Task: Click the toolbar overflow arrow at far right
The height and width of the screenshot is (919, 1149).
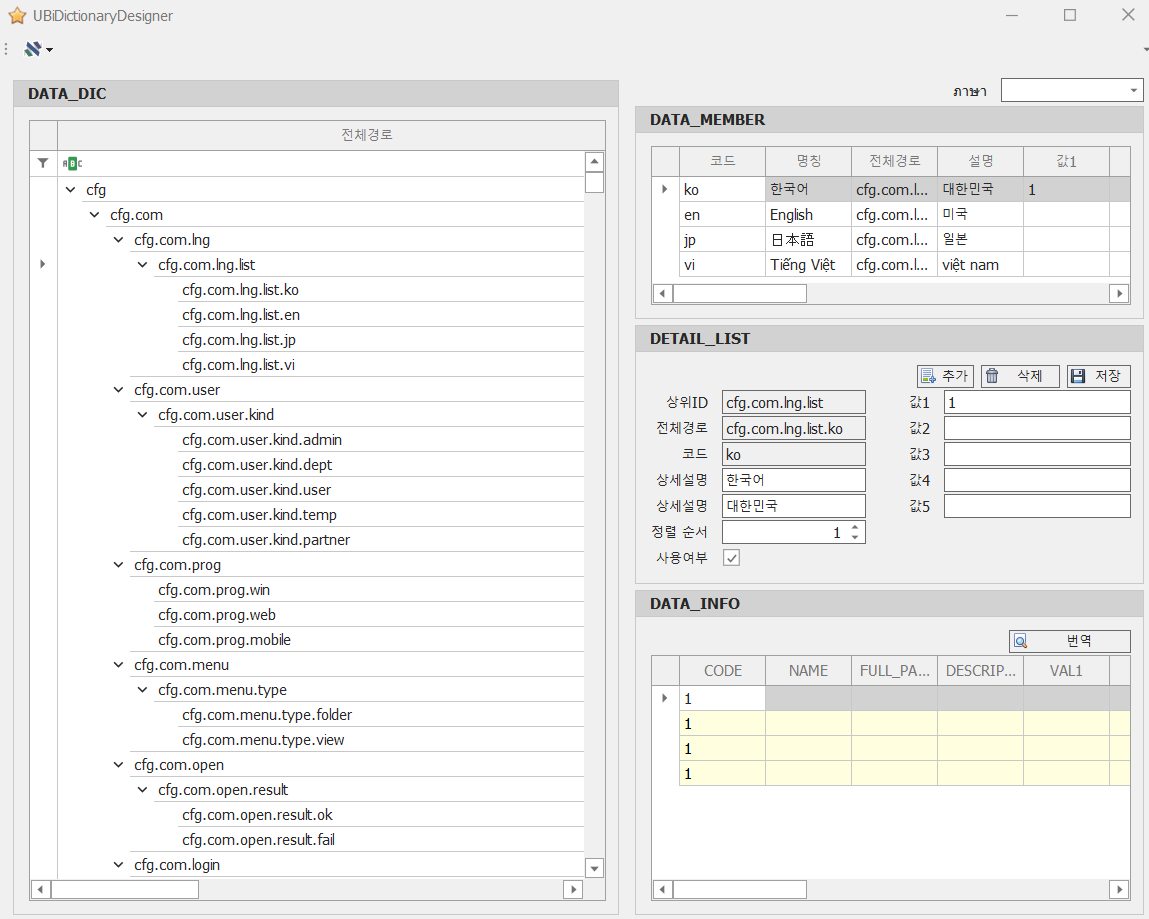Action: tap(1145, 50)
